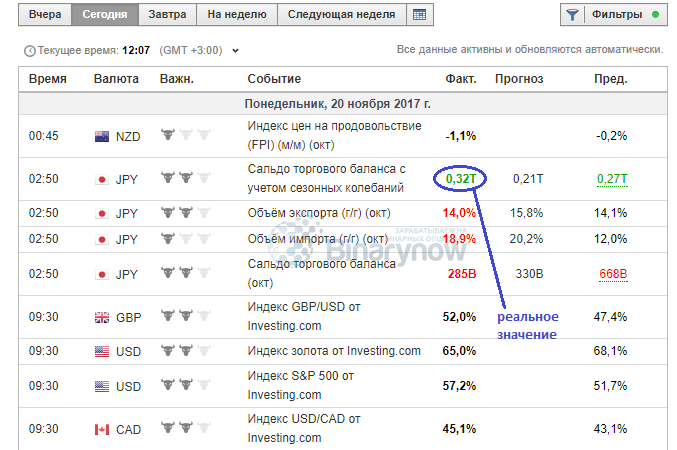Open Индекс GBP/USD от Investing.com event
This screenshot has width=677, height=450.
point(304,316)
